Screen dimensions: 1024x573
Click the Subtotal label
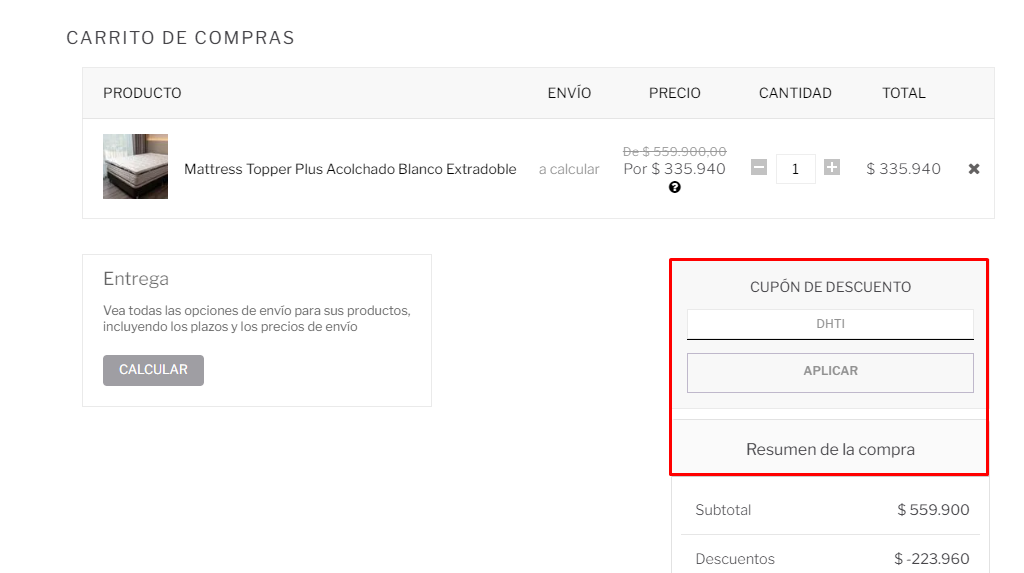(723, 510)
